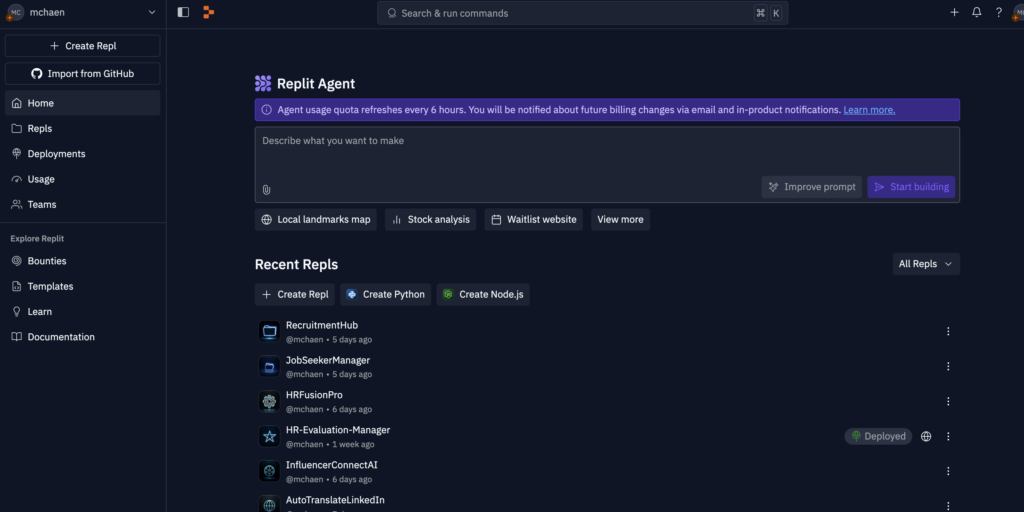
Task: Open the help question mark icon
Action: coord(999,12)
